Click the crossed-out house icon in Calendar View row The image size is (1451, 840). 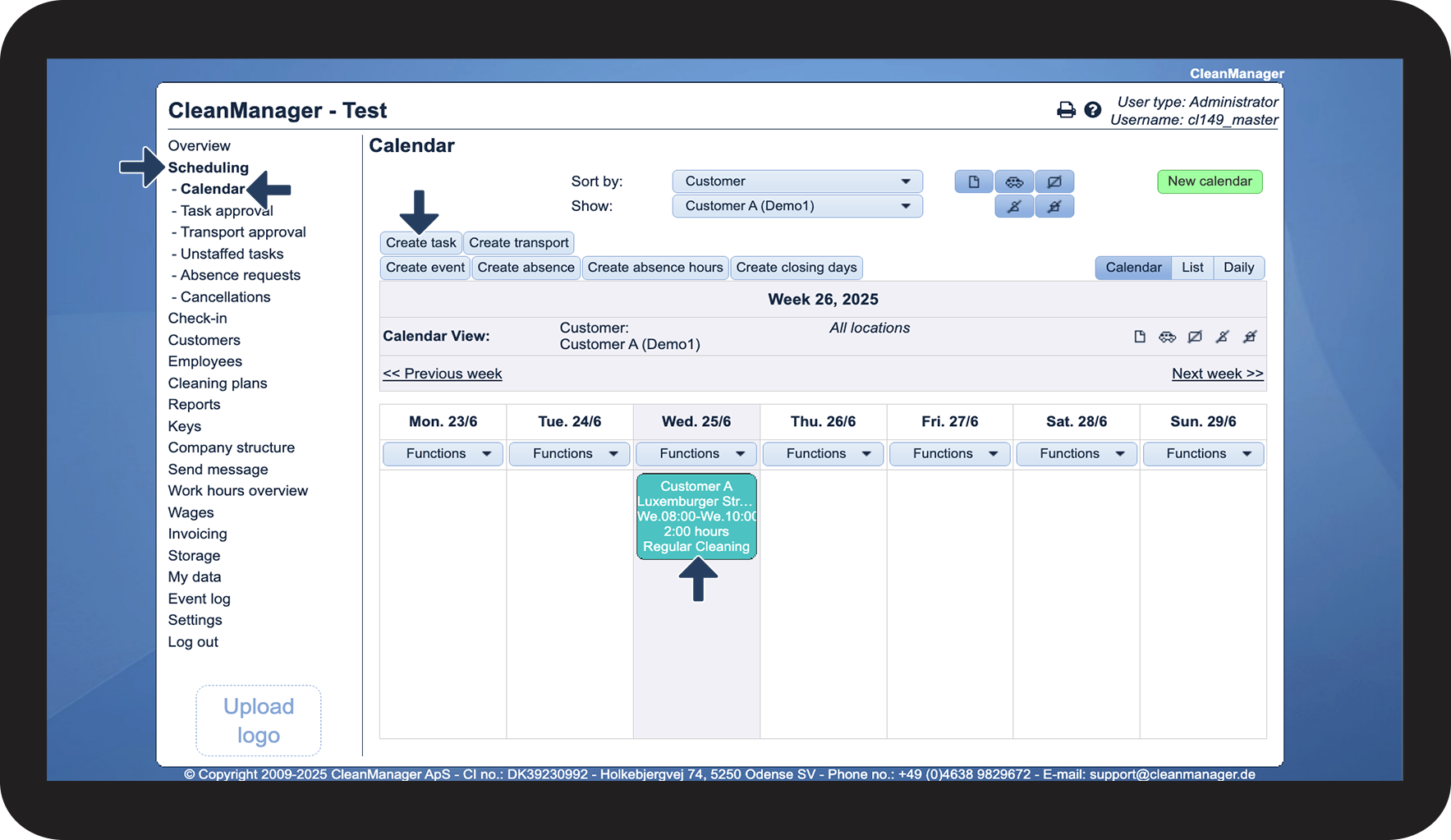[x=1250, y=337]
